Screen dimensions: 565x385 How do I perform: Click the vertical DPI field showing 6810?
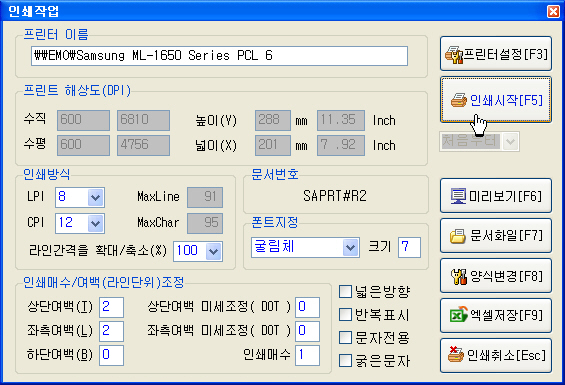(x=143, y=120)
